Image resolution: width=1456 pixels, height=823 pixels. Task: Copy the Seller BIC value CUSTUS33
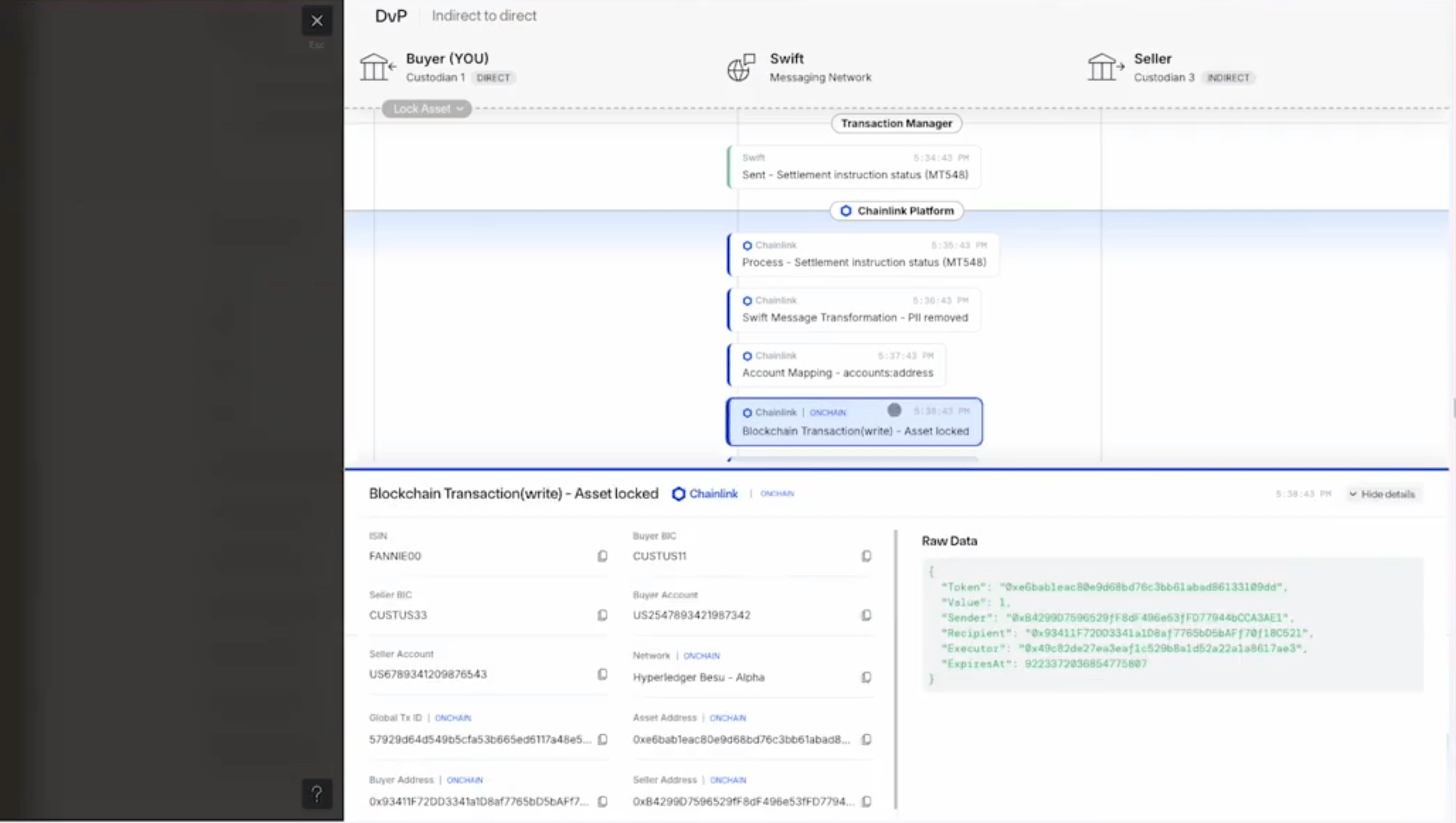602,615
